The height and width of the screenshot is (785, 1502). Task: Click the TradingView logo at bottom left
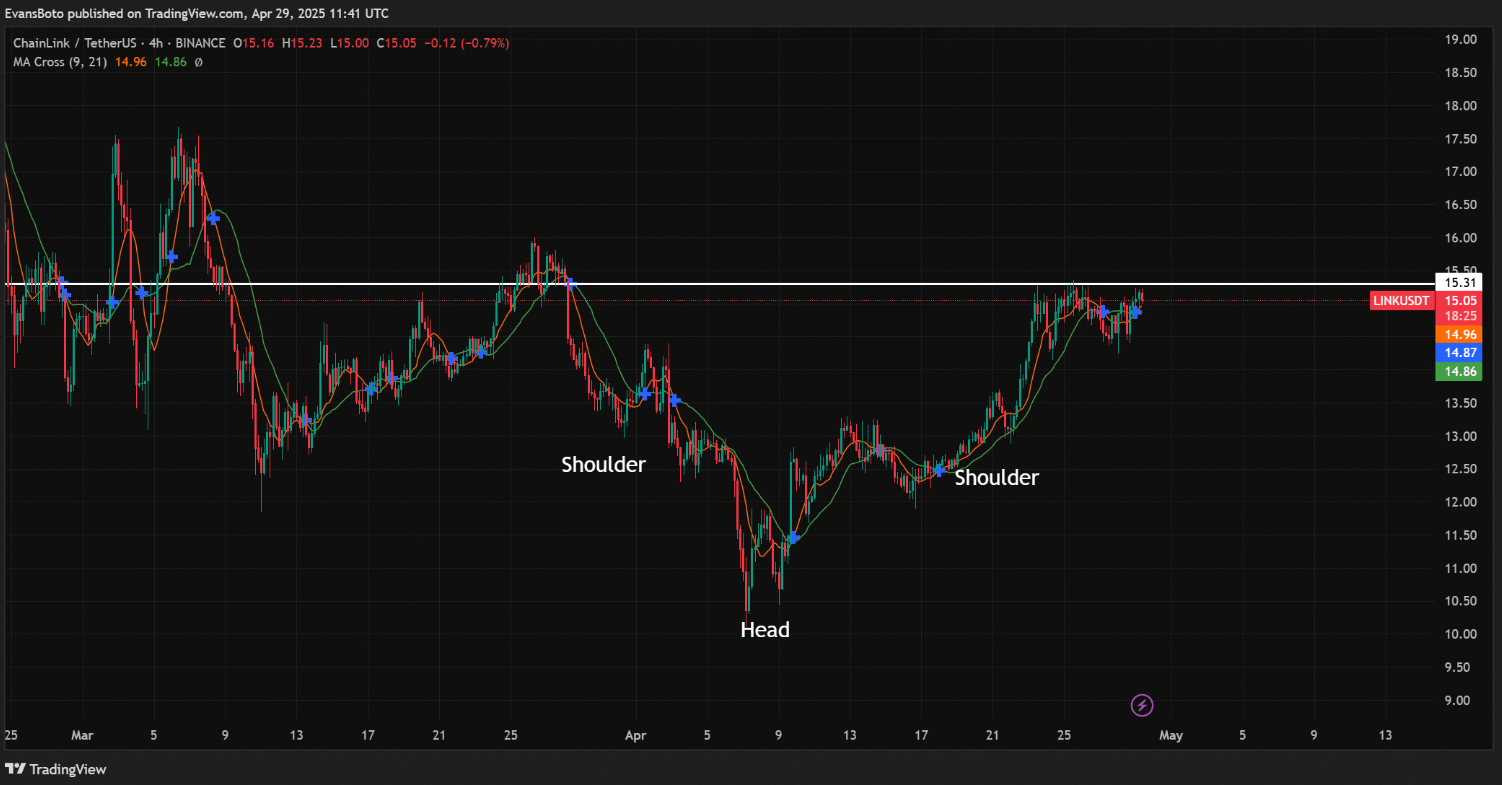[x=56, y=769]
